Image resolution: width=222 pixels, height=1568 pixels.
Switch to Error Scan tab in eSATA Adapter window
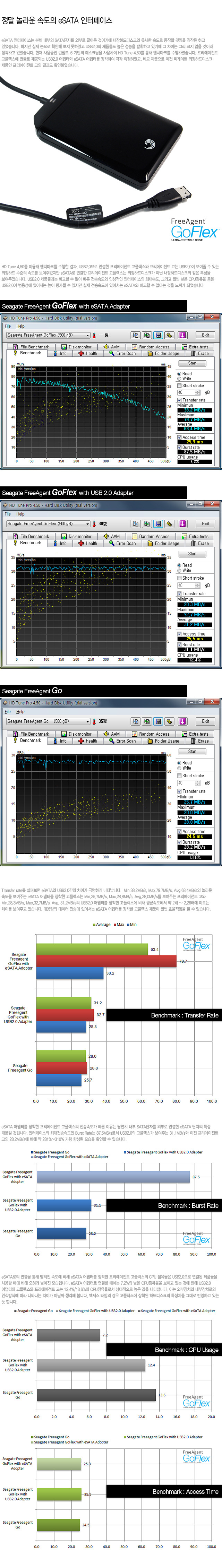[x=122, y=353]
